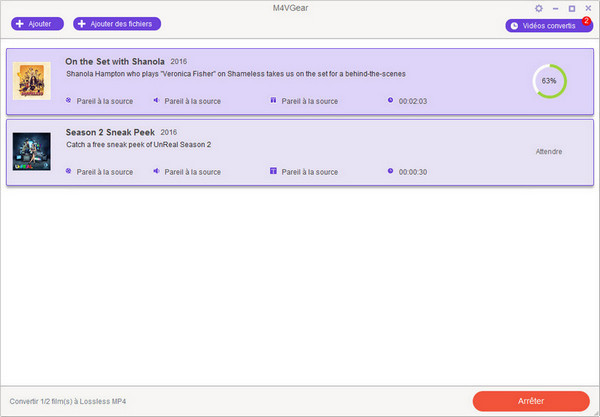Open the Vidéos convertis history
The height and width of the screenshot is (417, 600).
point(549,26)
